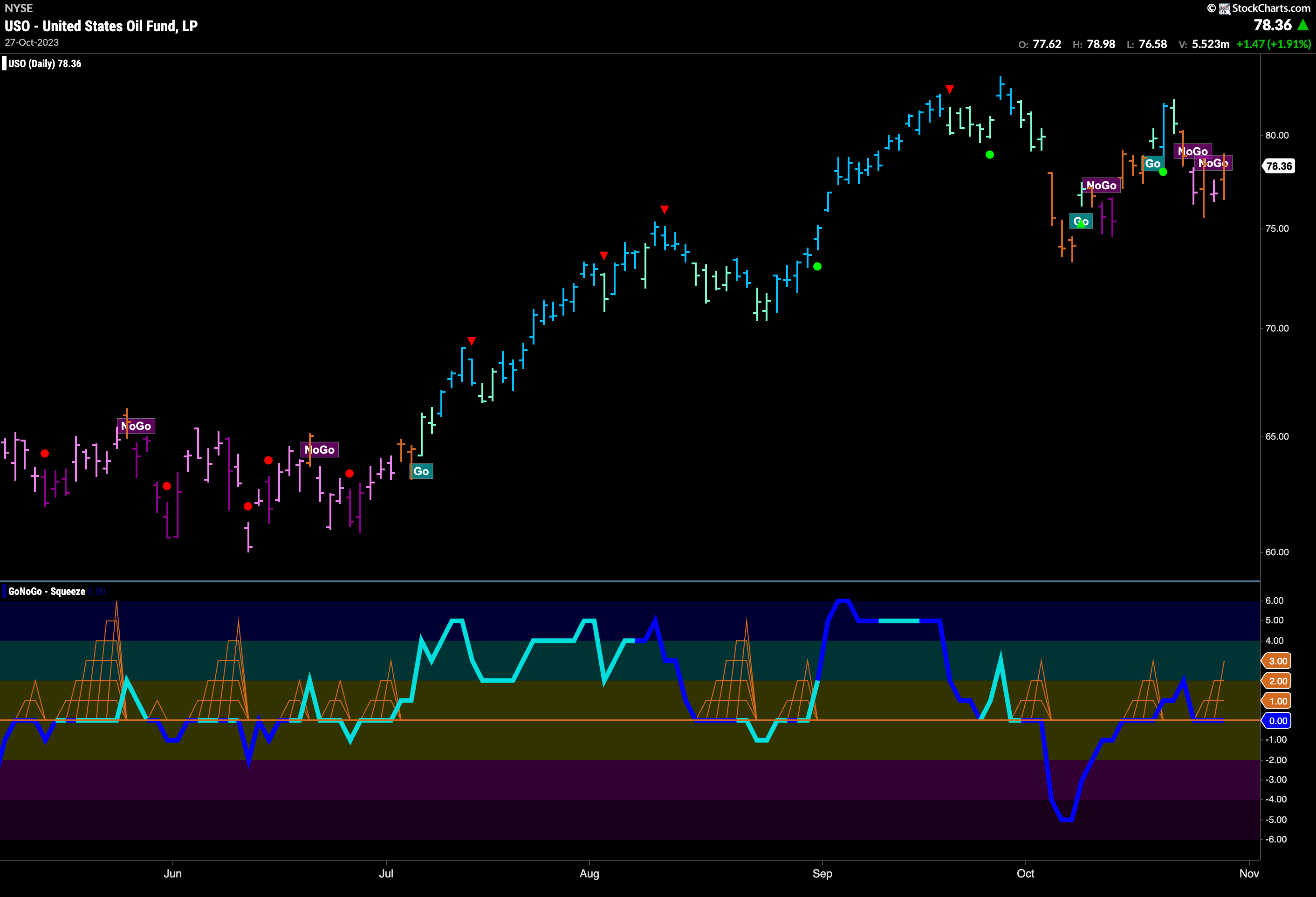Click the lowest red dot near the June price low
This screenshot has width=1316, height=897.
[x=248, y=506]
